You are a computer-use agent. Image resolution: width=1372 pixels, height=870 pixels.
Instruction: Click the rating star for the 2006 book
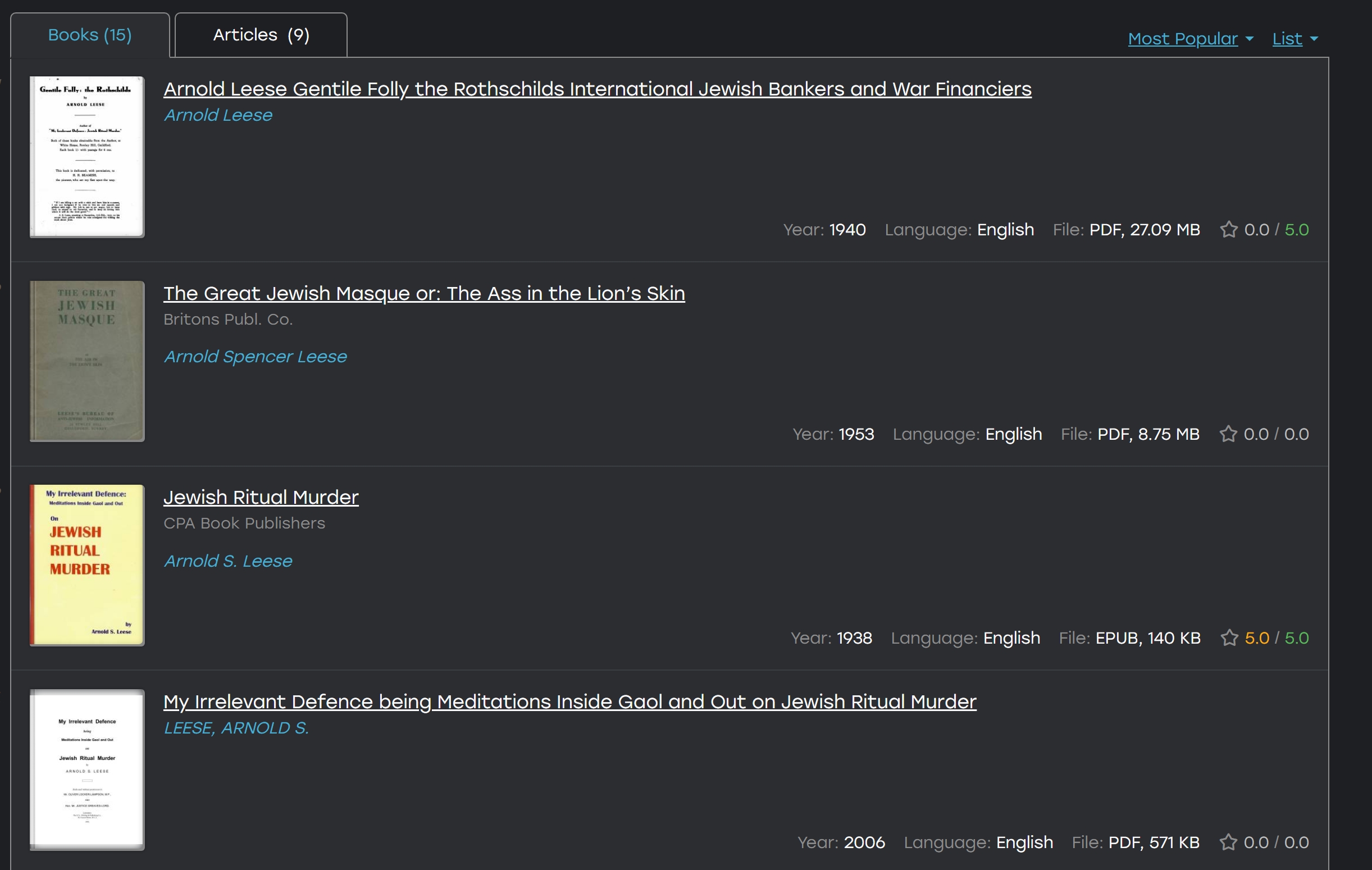click(x=1228, y=842)
